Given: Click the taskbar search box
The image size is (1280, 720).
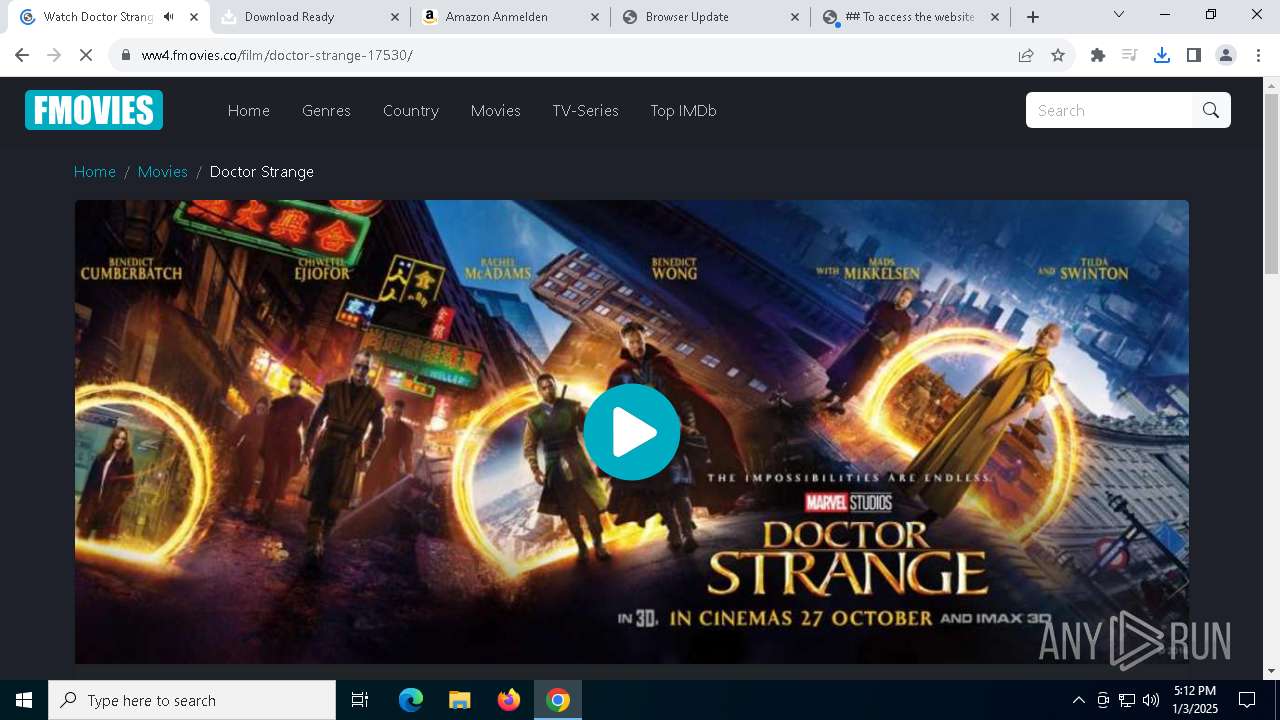Looking at the screenshot, I should [x=192, y=700].
